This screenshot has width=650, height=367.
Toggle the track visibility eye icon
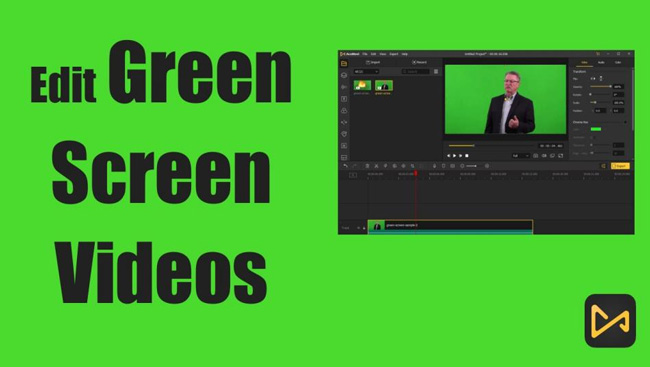pos(359,228)
